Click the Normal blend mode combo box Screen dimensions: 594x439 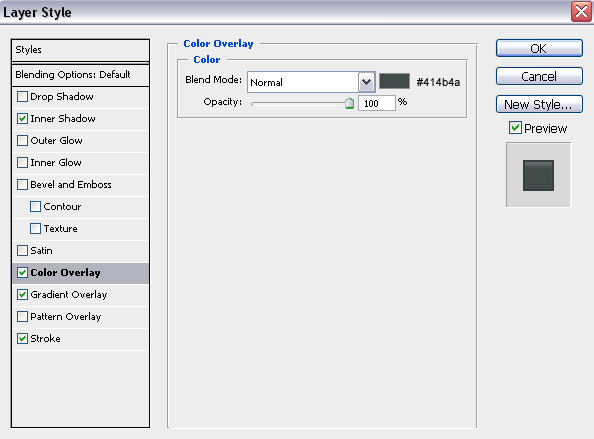coord(311,82)
